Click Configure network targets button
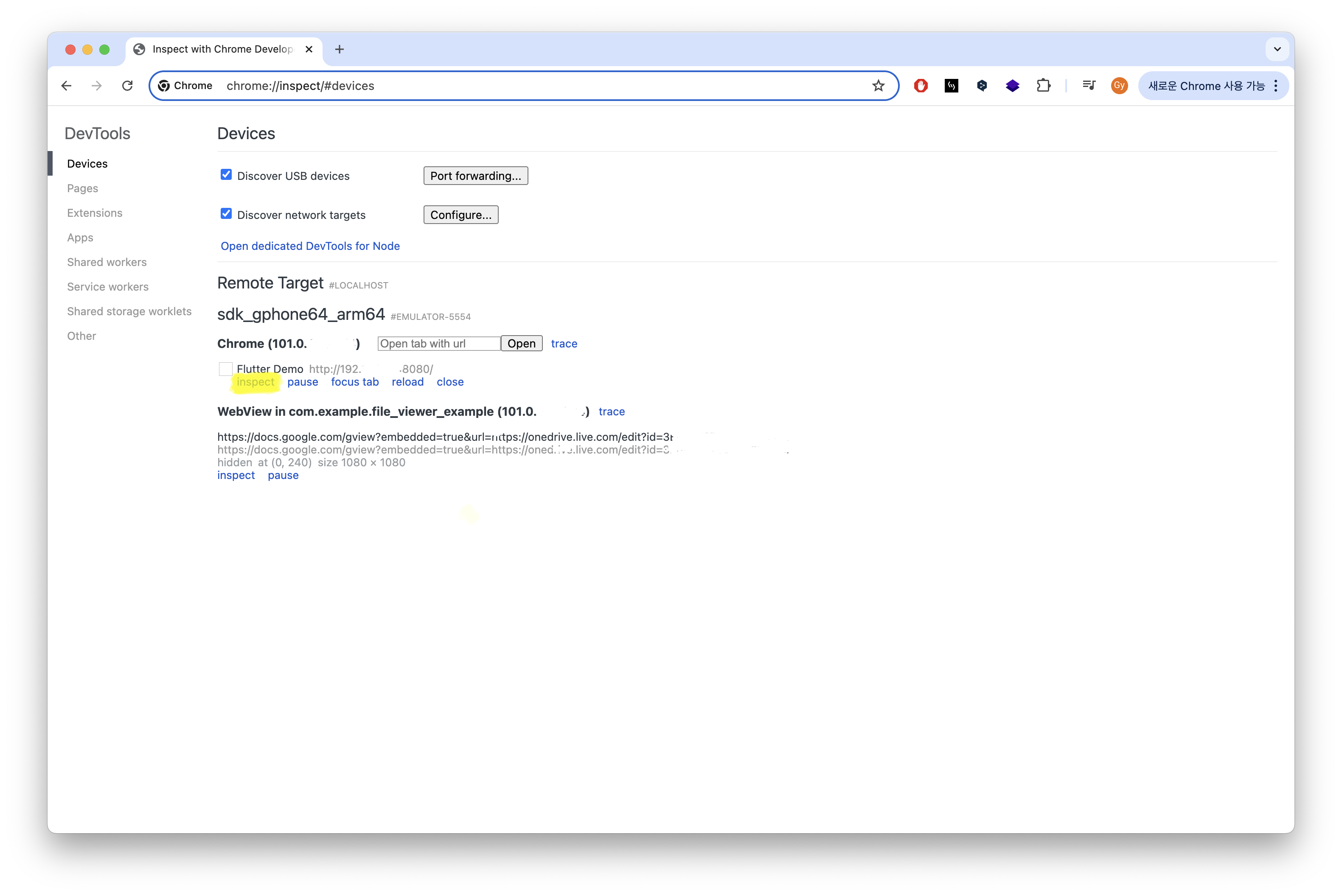This screenshot has width=1342, height=896. 460,215
